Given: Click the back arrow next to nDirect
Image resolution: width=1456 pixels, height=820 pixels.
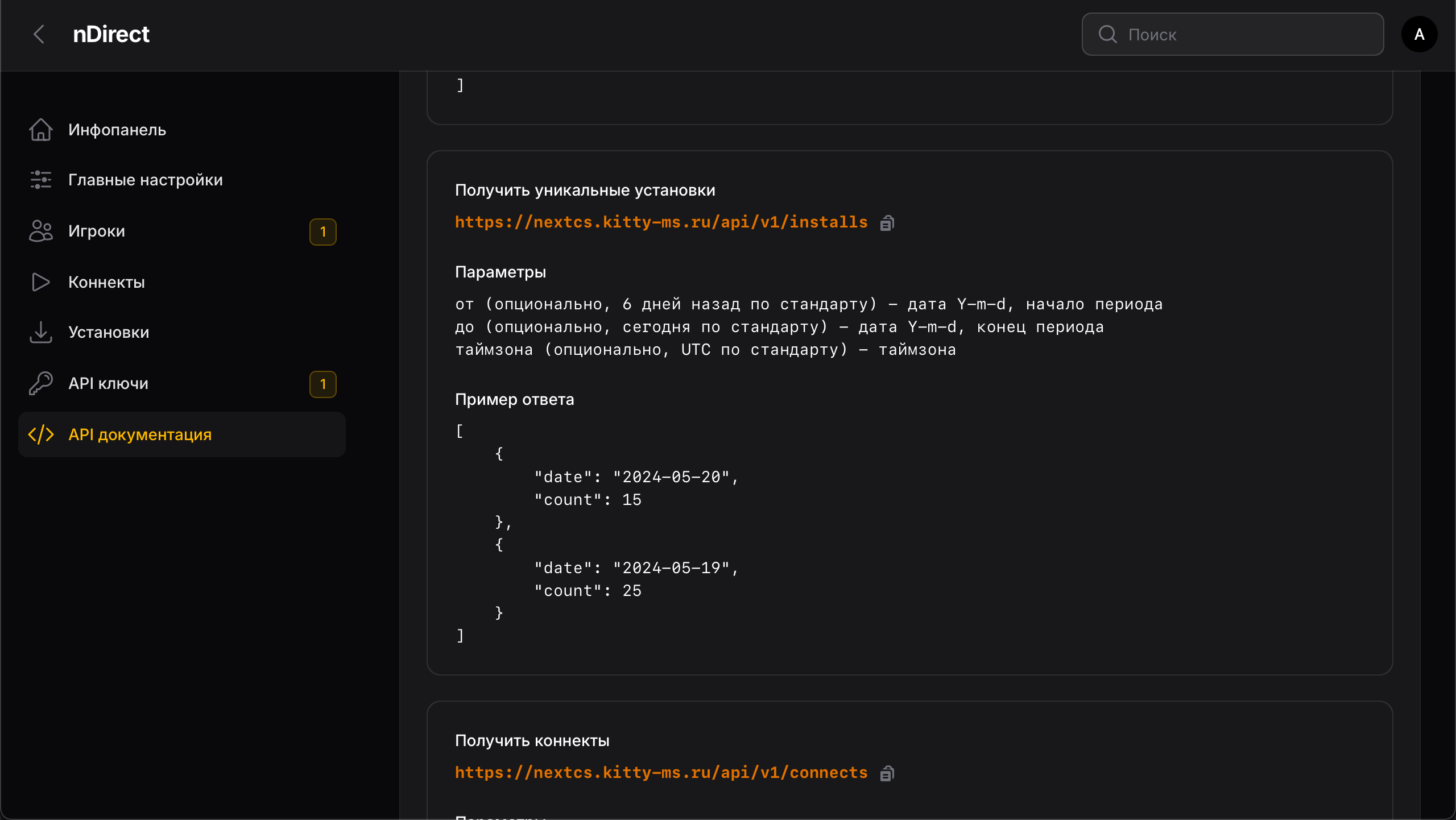Looking at the screenshot, I should pyautogui.click(x=39, y=34).
